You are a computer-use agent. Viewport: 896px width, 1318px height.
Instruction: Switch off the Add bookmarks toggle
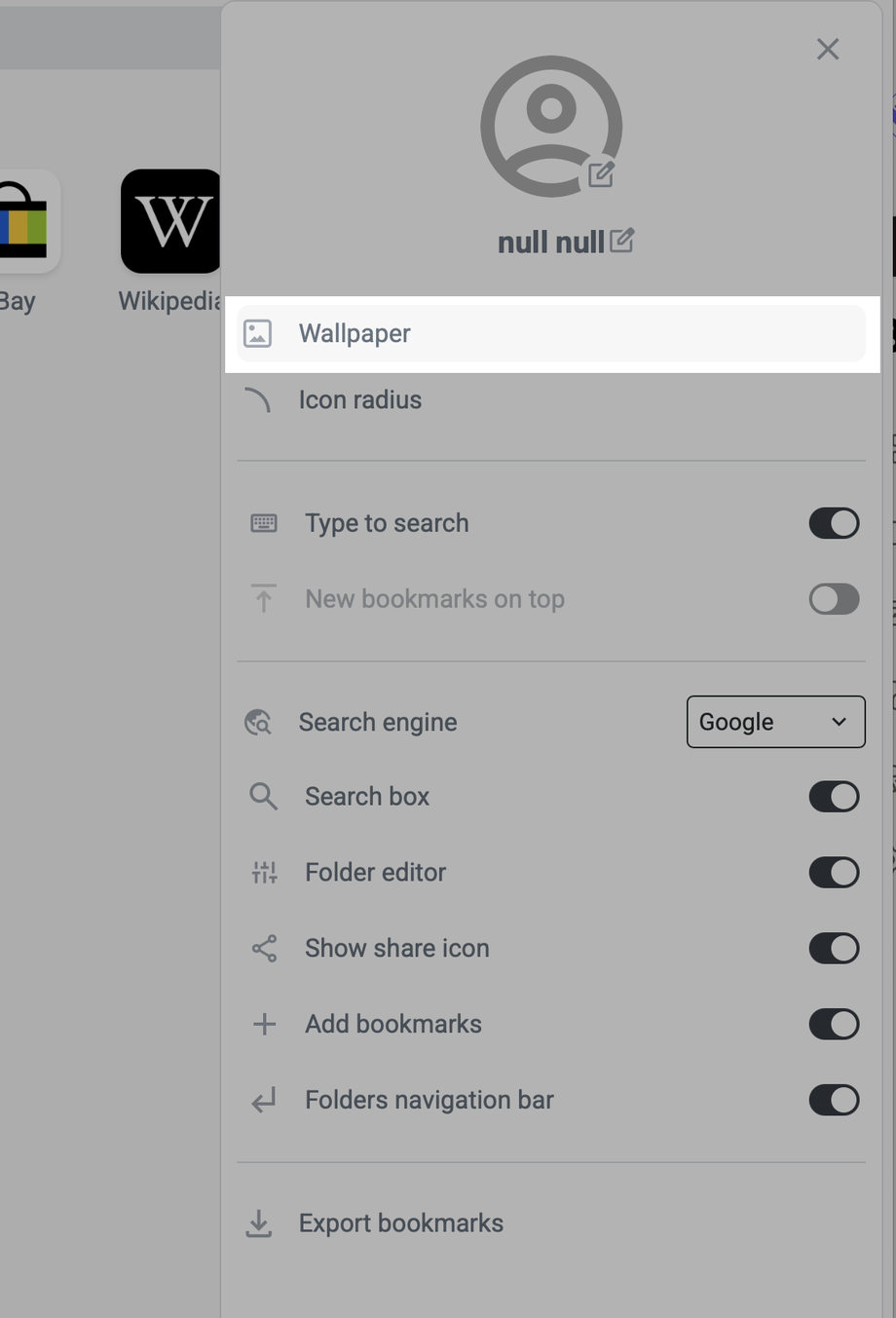point(834,1025)
